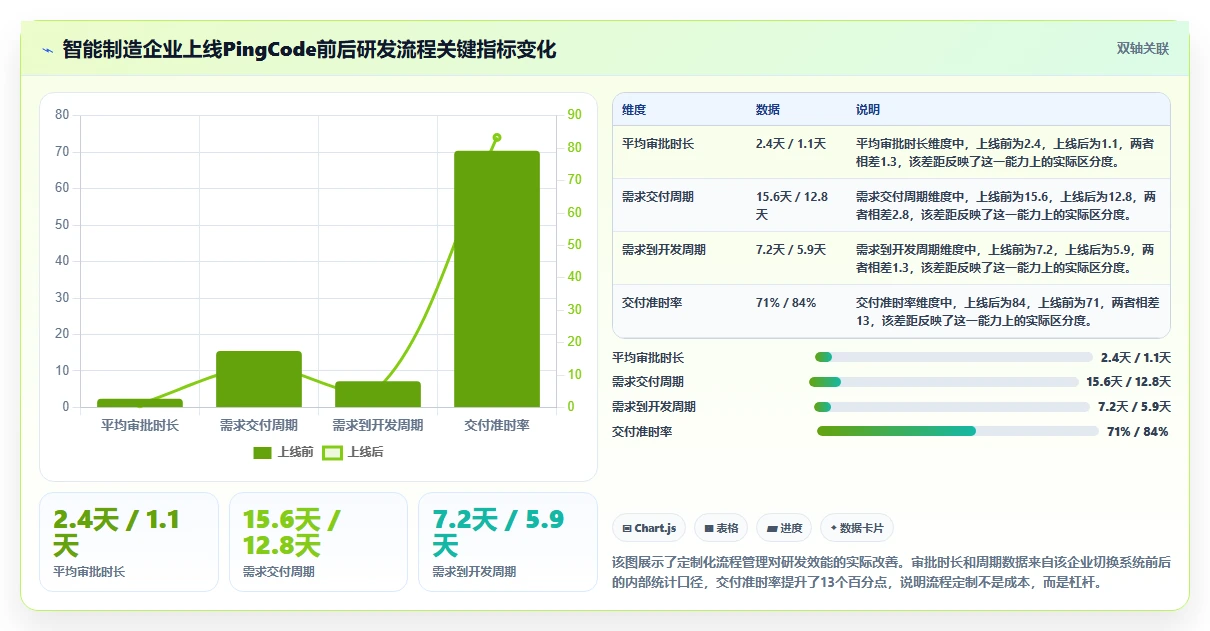Click the 71% / 84% progress value label
This screenshot has height=631, width=1210.
pos(1137,432)
